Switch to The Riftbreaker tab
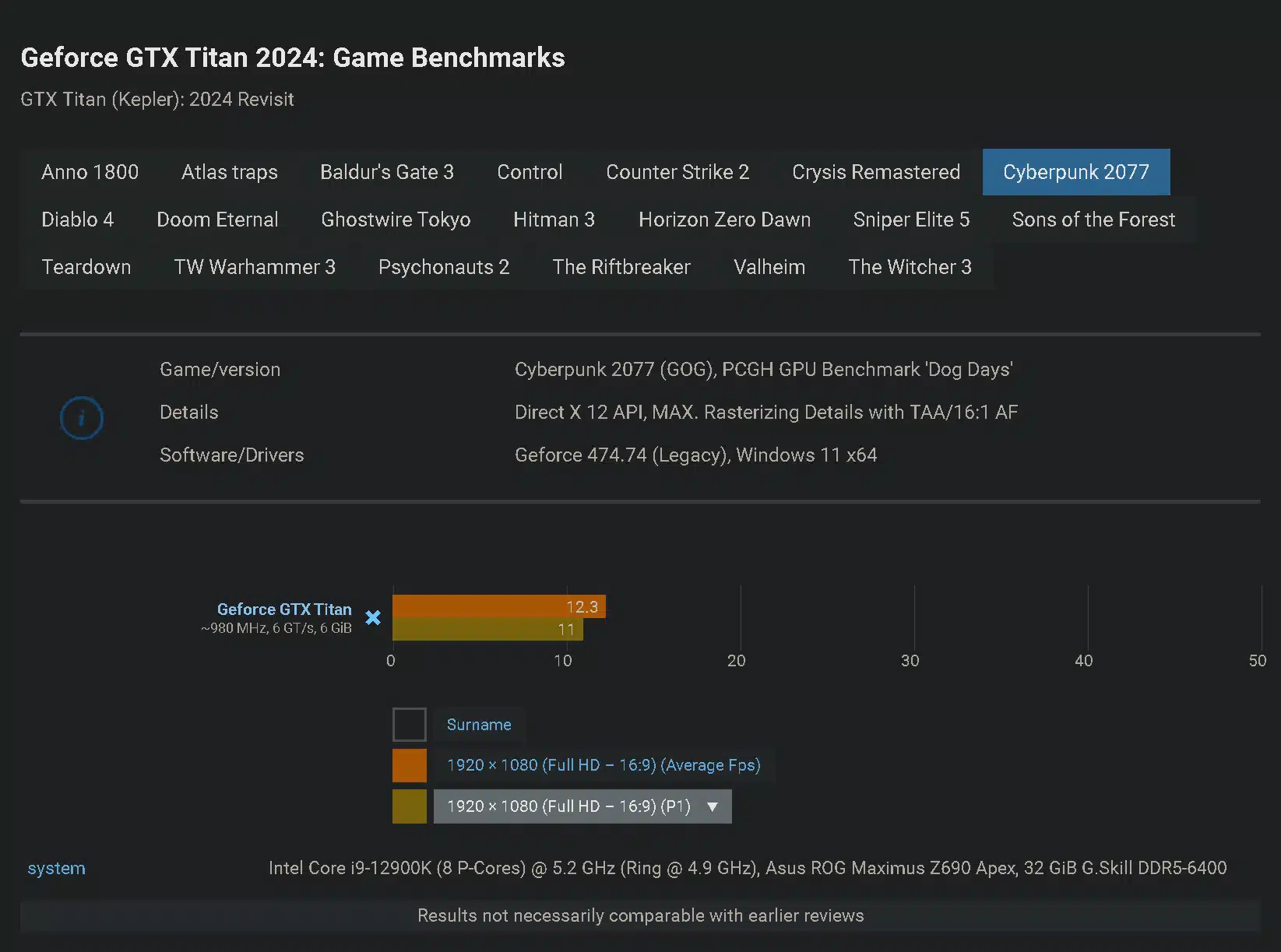This screenshot has width=1281, height=952. coord(621,267)
